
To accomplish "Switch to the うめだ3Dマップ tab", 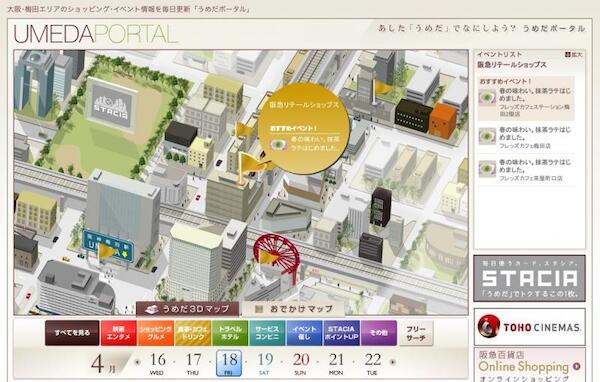I will point(188,309).
